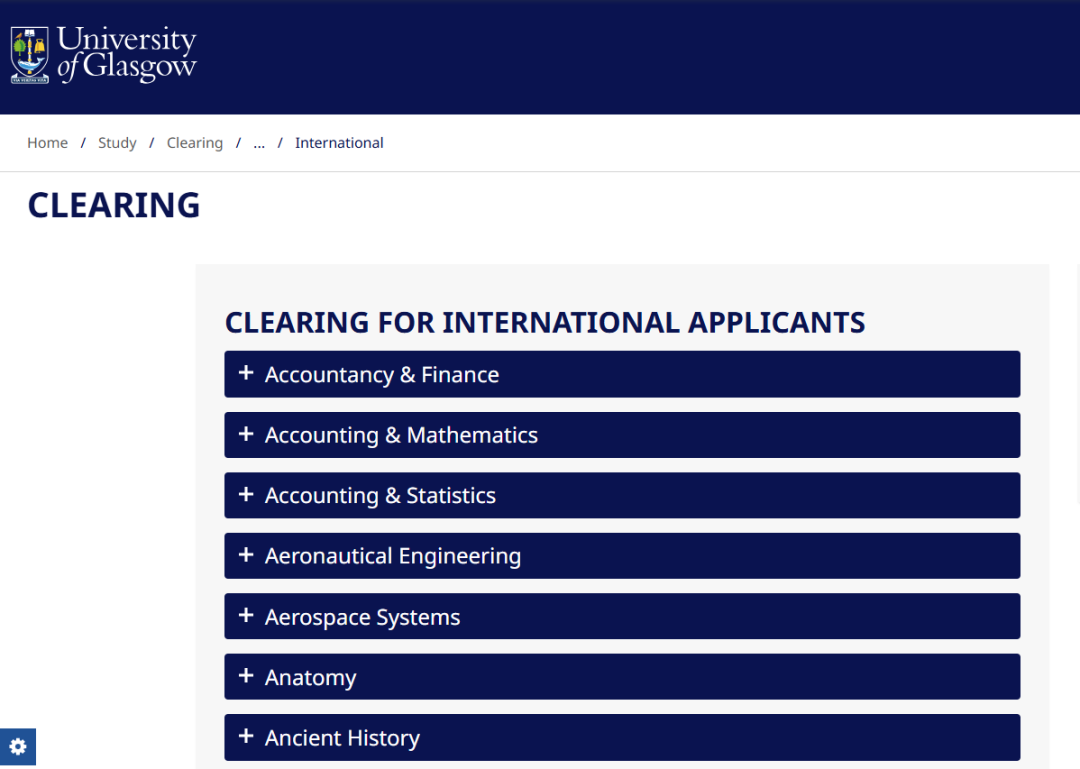Expand the Anatomy accordion row

pyautogui.click(x=622, y=677)
